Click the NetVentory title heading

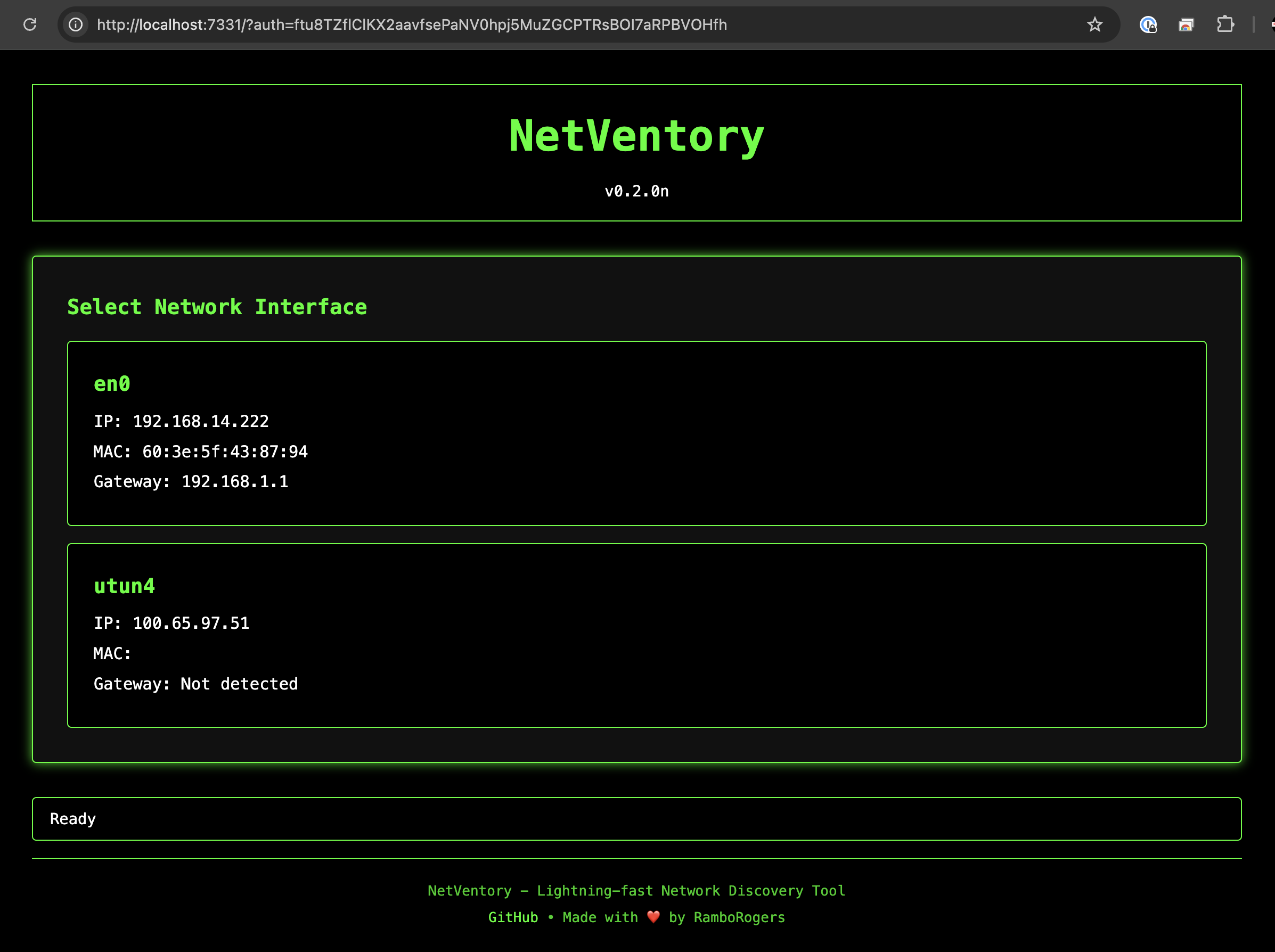coord(636,137)
